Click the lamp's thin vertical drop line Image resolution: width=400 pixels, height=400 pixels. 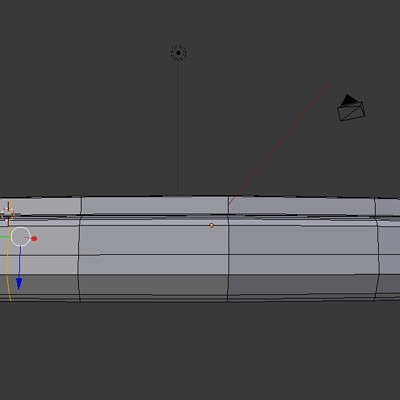[x=179, y=128]
